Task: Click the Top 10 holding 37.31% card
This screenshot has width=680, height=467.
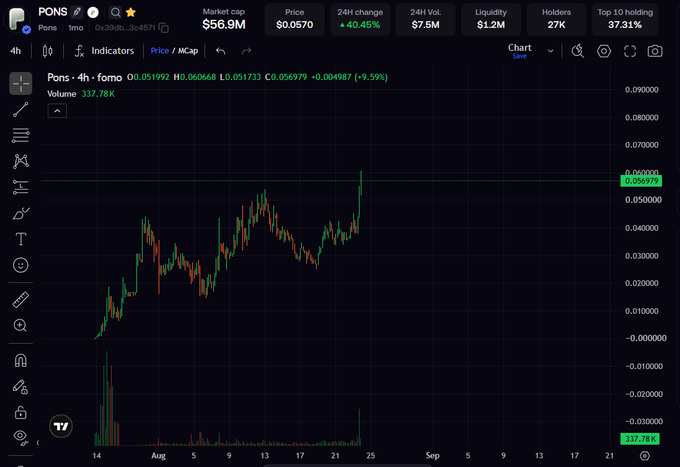Action: 625,19
